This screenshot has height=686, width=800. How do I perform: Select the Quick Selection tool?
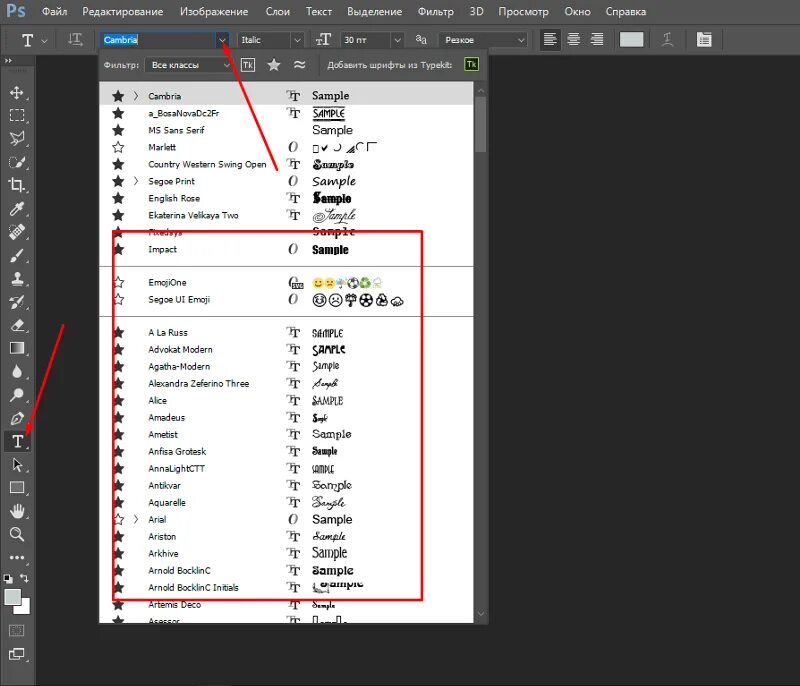17,162
